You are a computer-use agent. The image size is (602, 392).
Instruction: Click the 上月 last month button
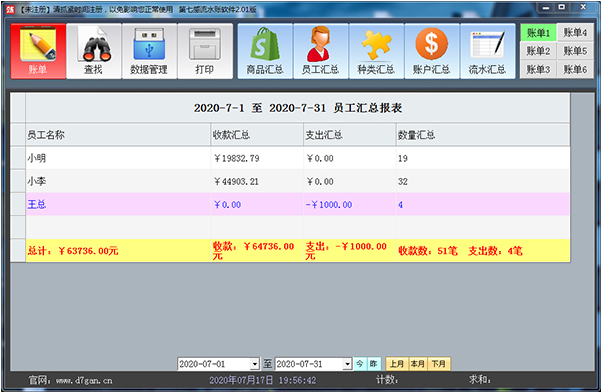coord(397,364)
